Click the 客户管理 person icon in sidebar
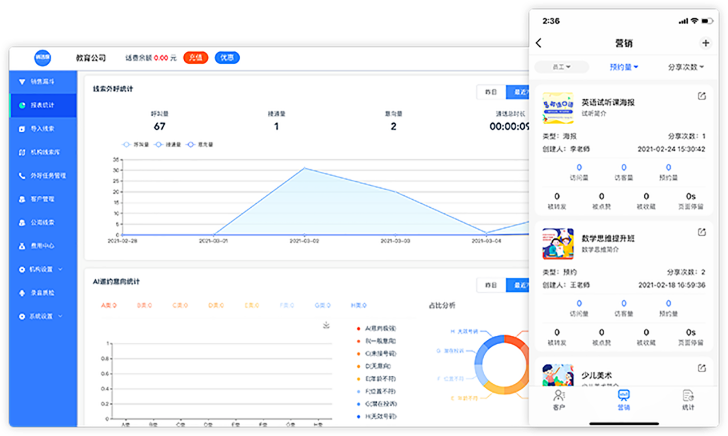Viewport: 728px width, 436px height. pyautogui.click(x=22, y=199)
